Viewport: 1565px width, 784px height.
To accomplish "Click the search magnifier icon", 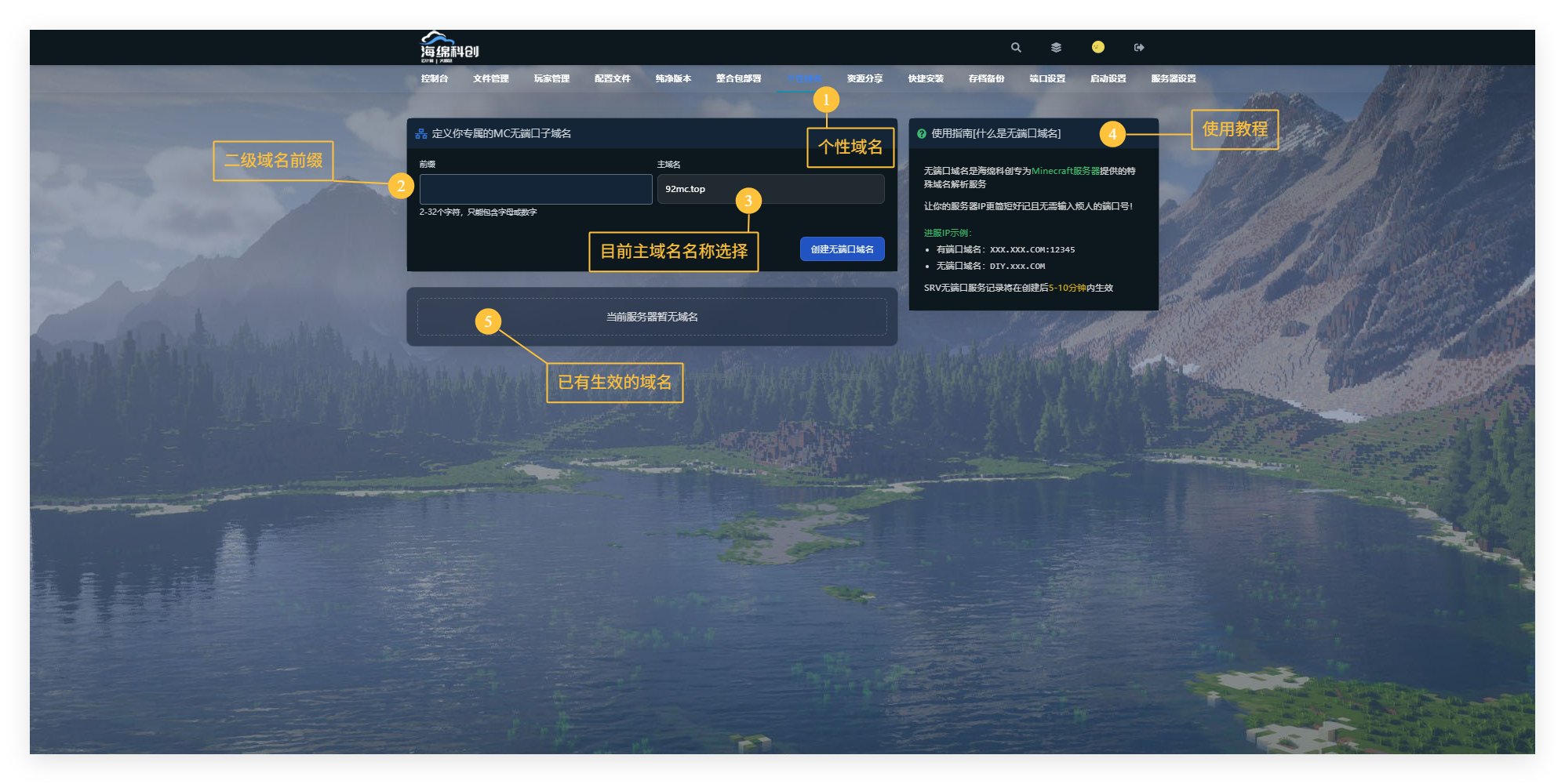I will point(1016,48).
